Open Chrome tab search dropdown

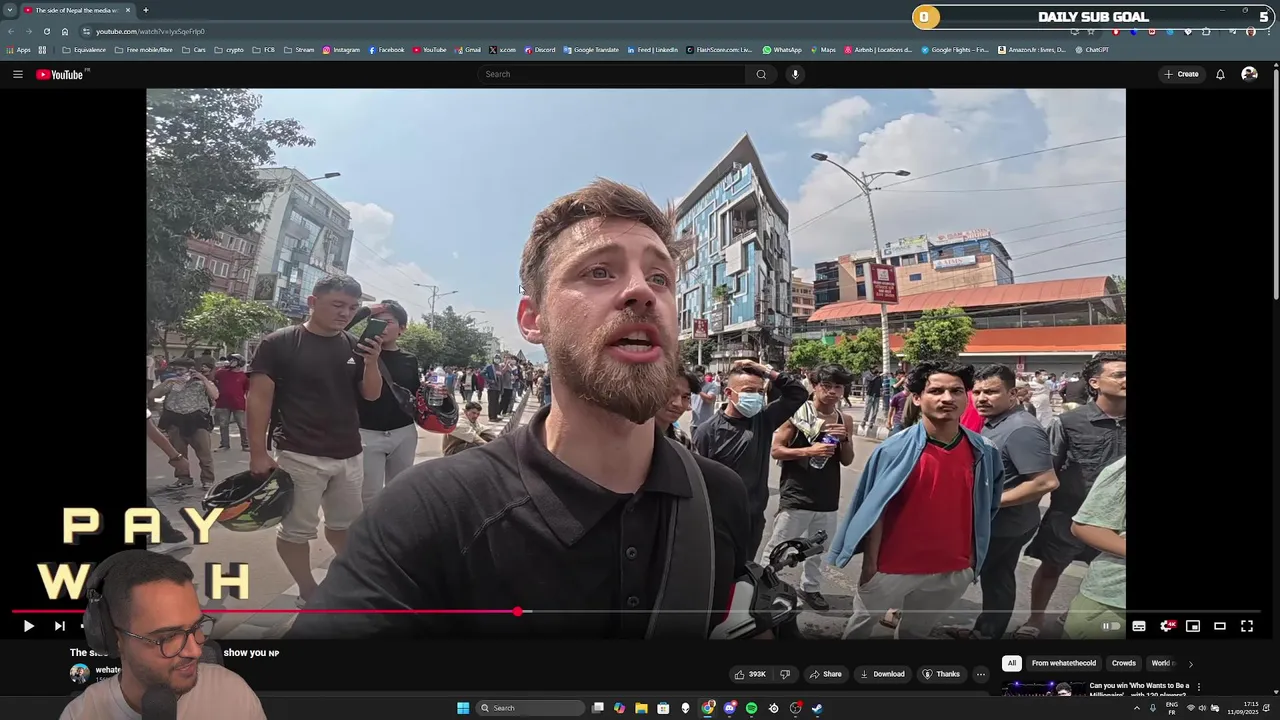tap(10, 10)
